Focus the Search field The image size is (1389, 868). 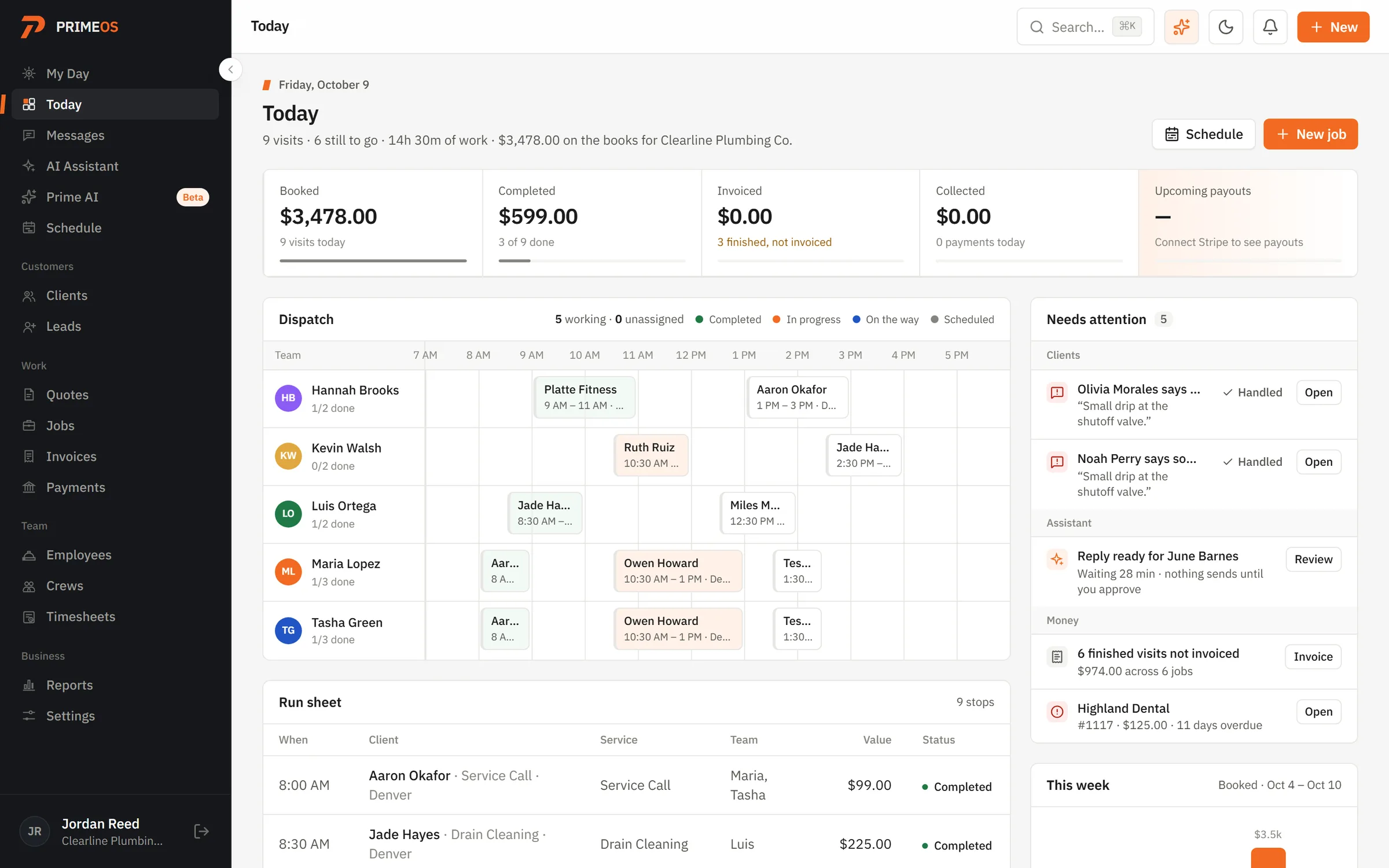(x=1085, y=27)
